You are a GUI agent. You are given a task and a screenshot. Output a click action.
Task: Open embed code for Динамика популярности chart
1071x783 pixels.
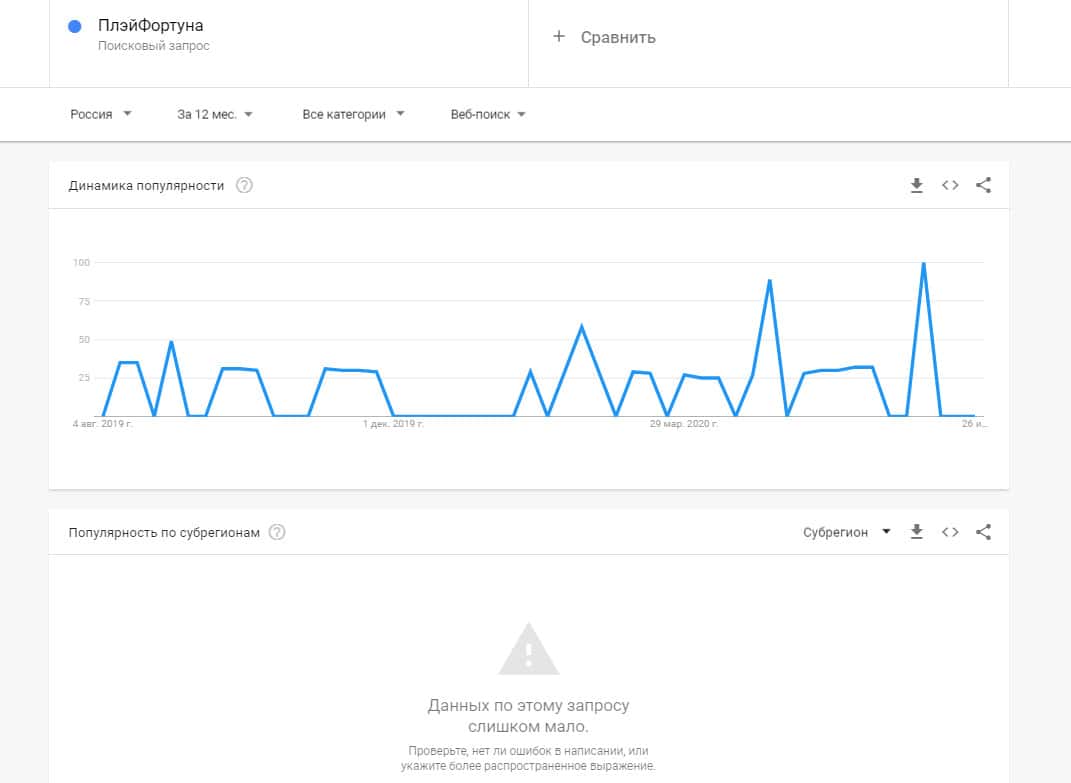pos(950,185)
